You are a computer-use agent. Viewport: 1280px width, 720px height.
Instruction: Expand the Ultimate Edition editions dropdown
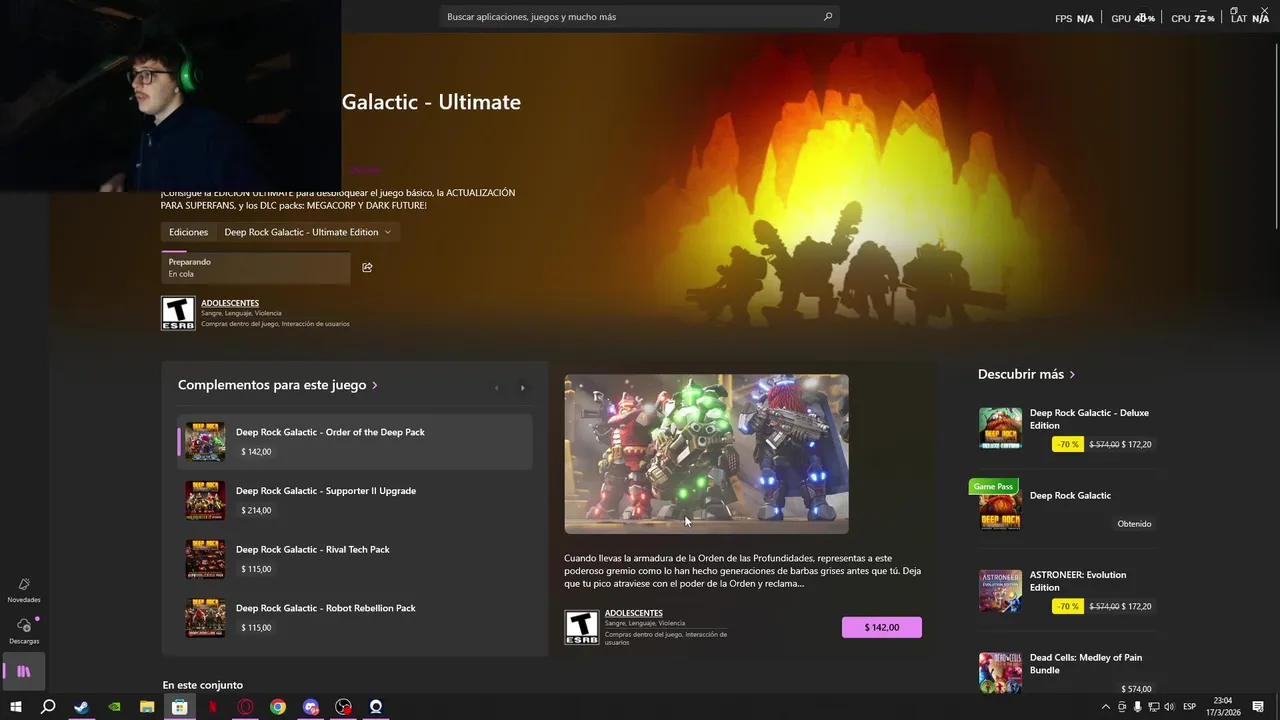pos(308,232)
